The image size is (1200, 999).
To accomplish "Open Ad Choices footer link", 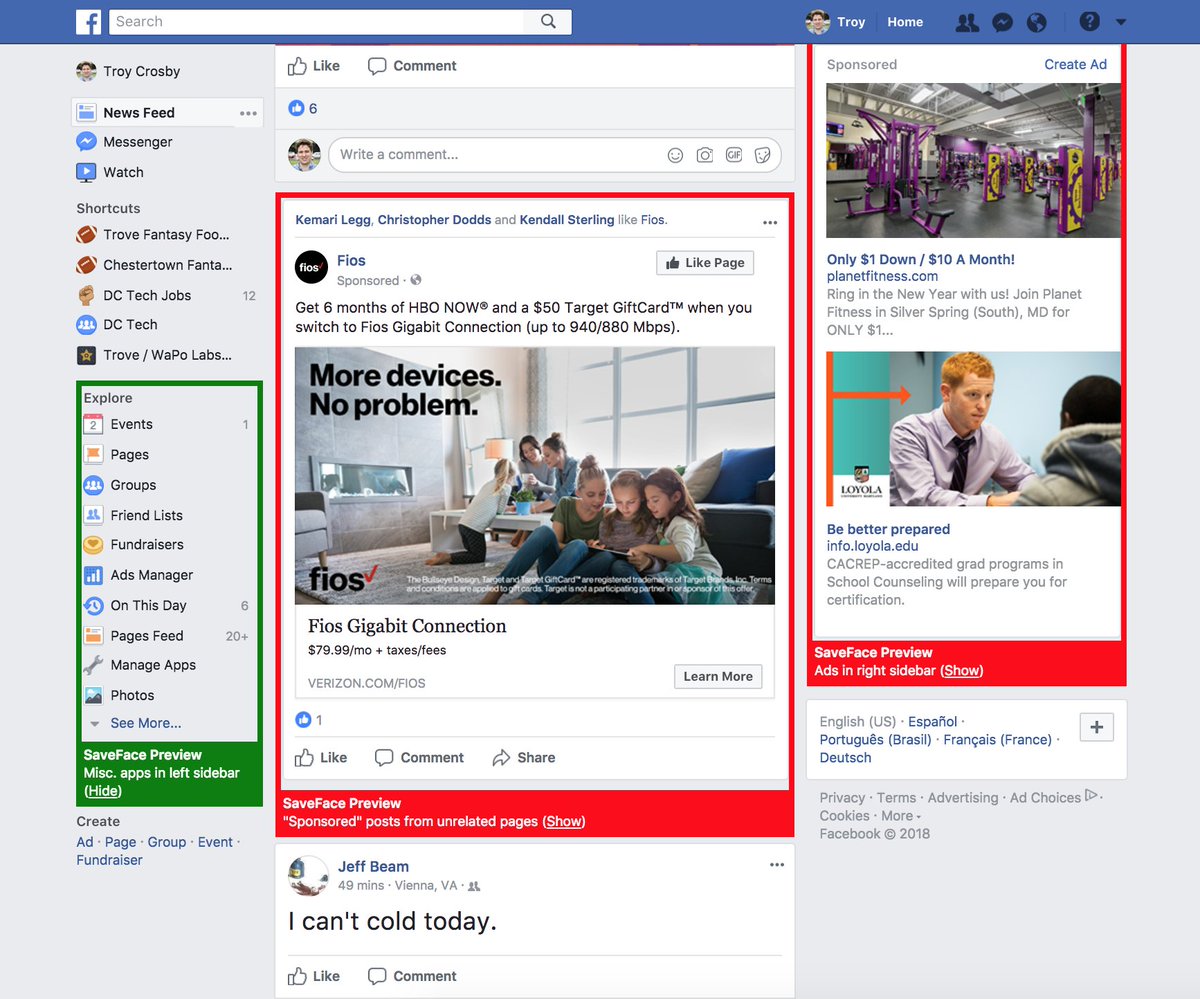I will [1045, 797].
